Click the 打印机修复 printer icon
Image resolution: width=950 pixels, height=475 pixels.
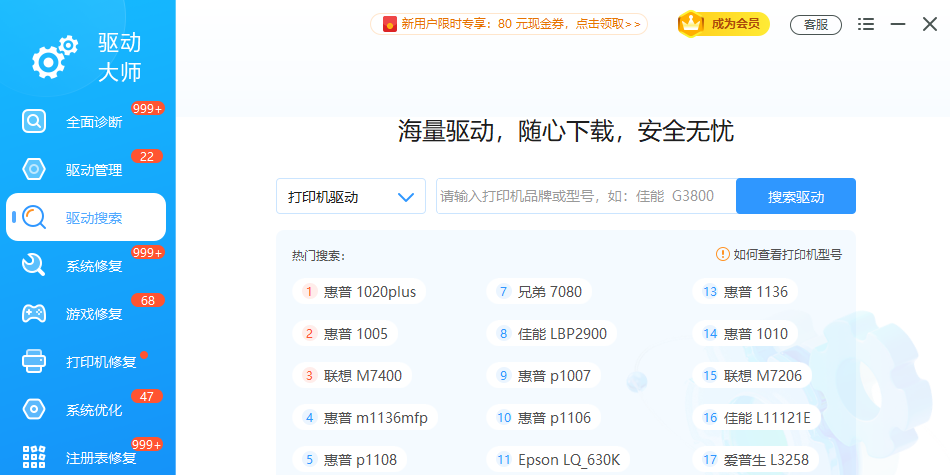[x=34, y=361]
